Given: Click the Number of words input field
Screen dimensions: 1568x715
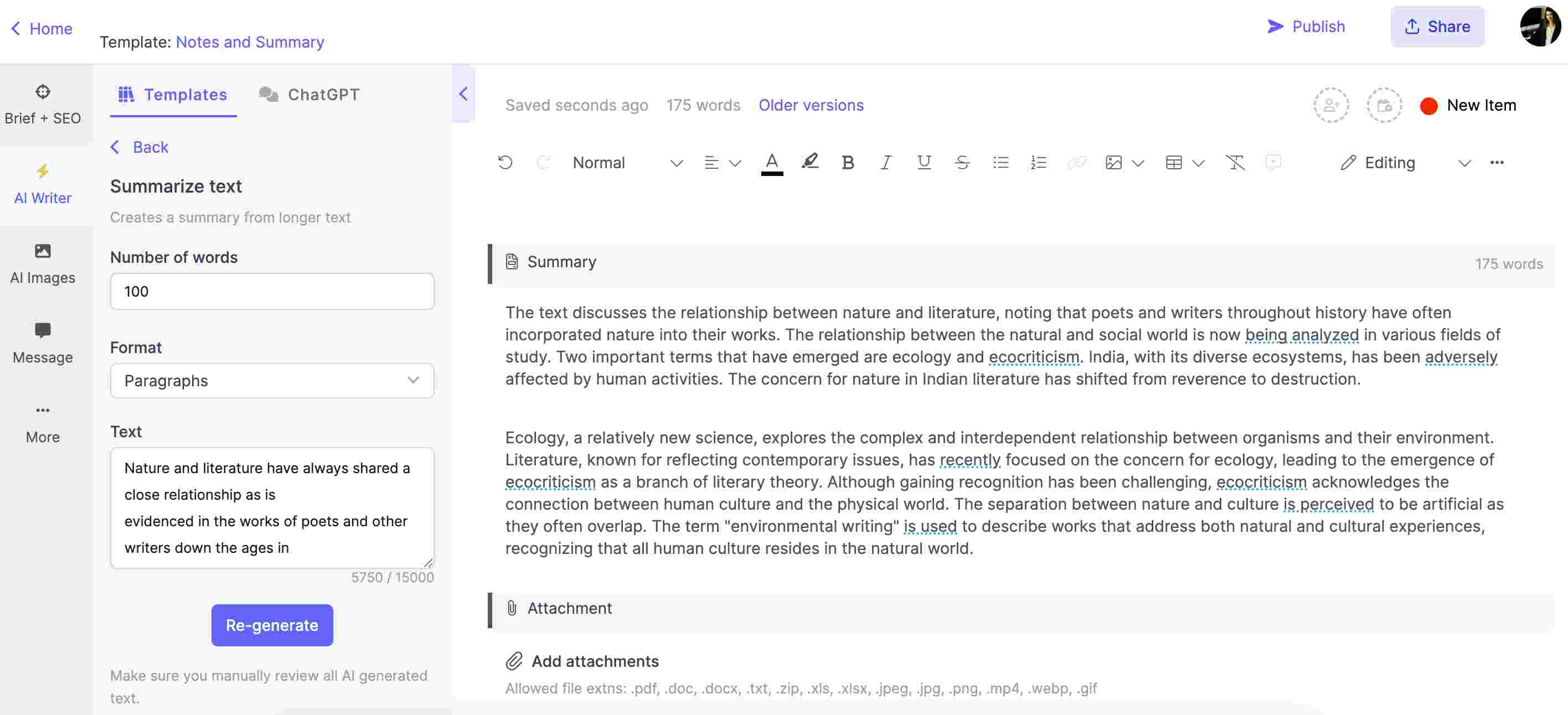Looking at the screenshot, I should 271,290.
